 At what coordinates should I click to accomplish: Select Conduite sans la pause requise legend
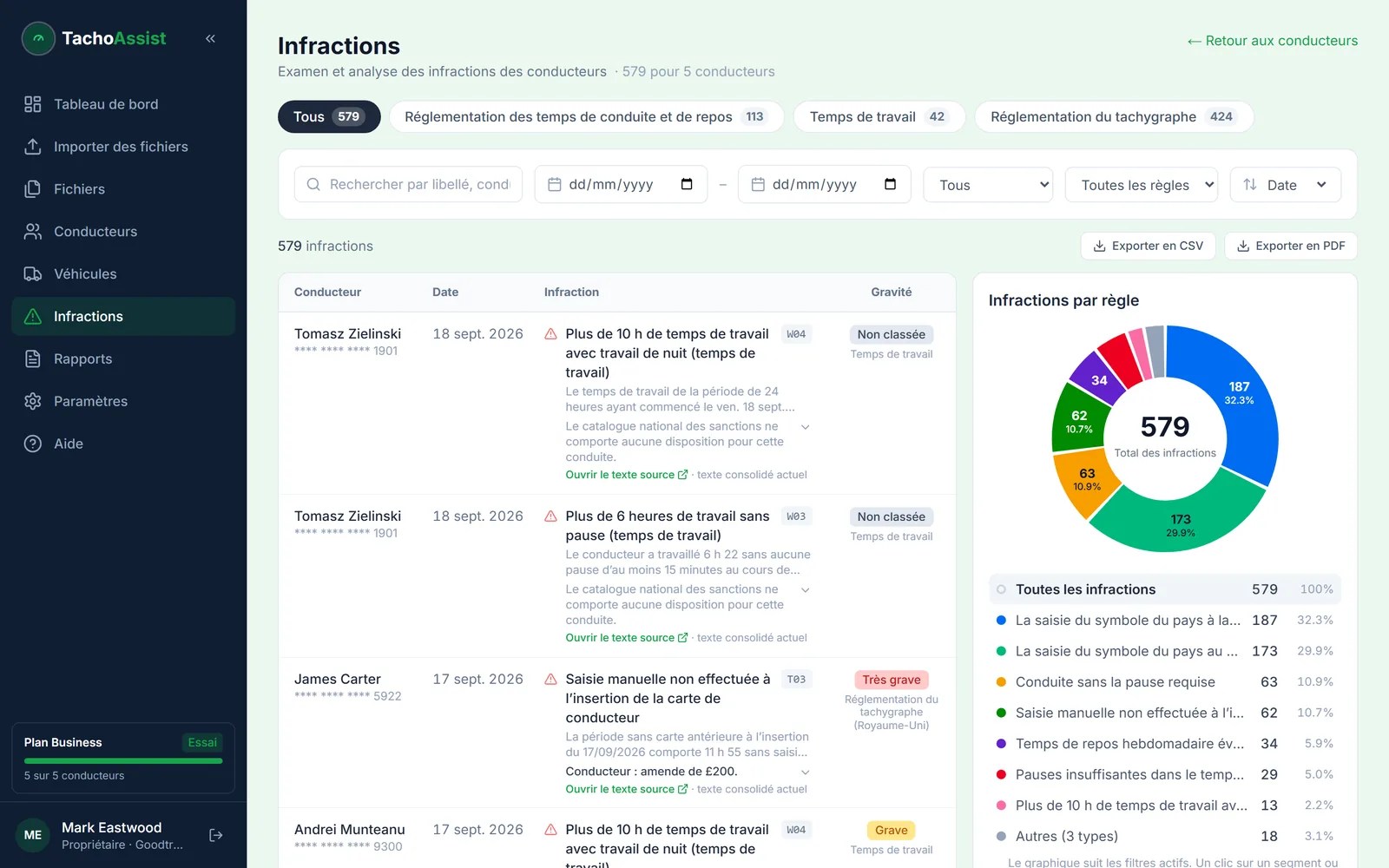[1165, 682]
